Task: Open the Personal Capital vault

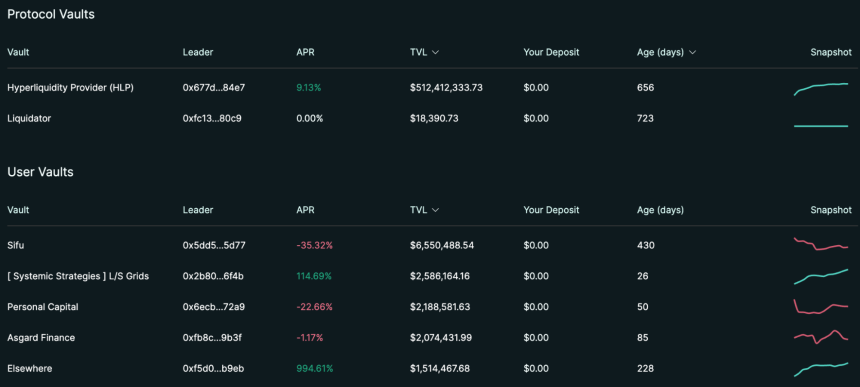Action: pos(43,307)
